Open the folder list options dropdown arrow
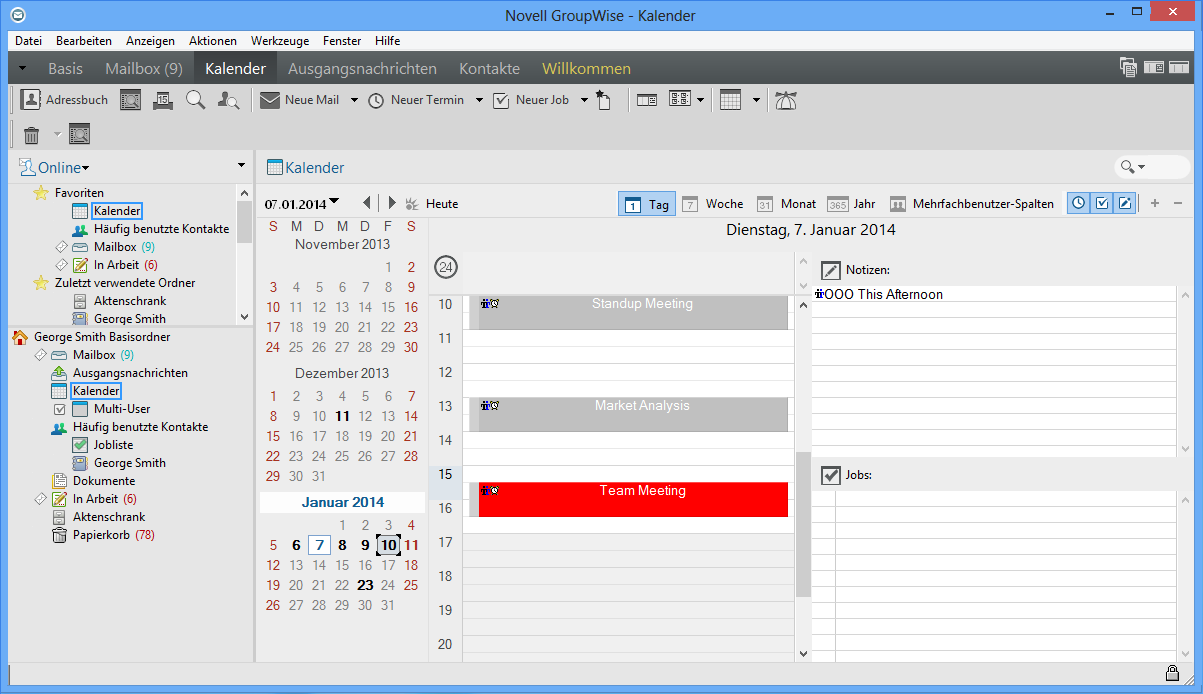1203x694 pixels. click(241, 165)
